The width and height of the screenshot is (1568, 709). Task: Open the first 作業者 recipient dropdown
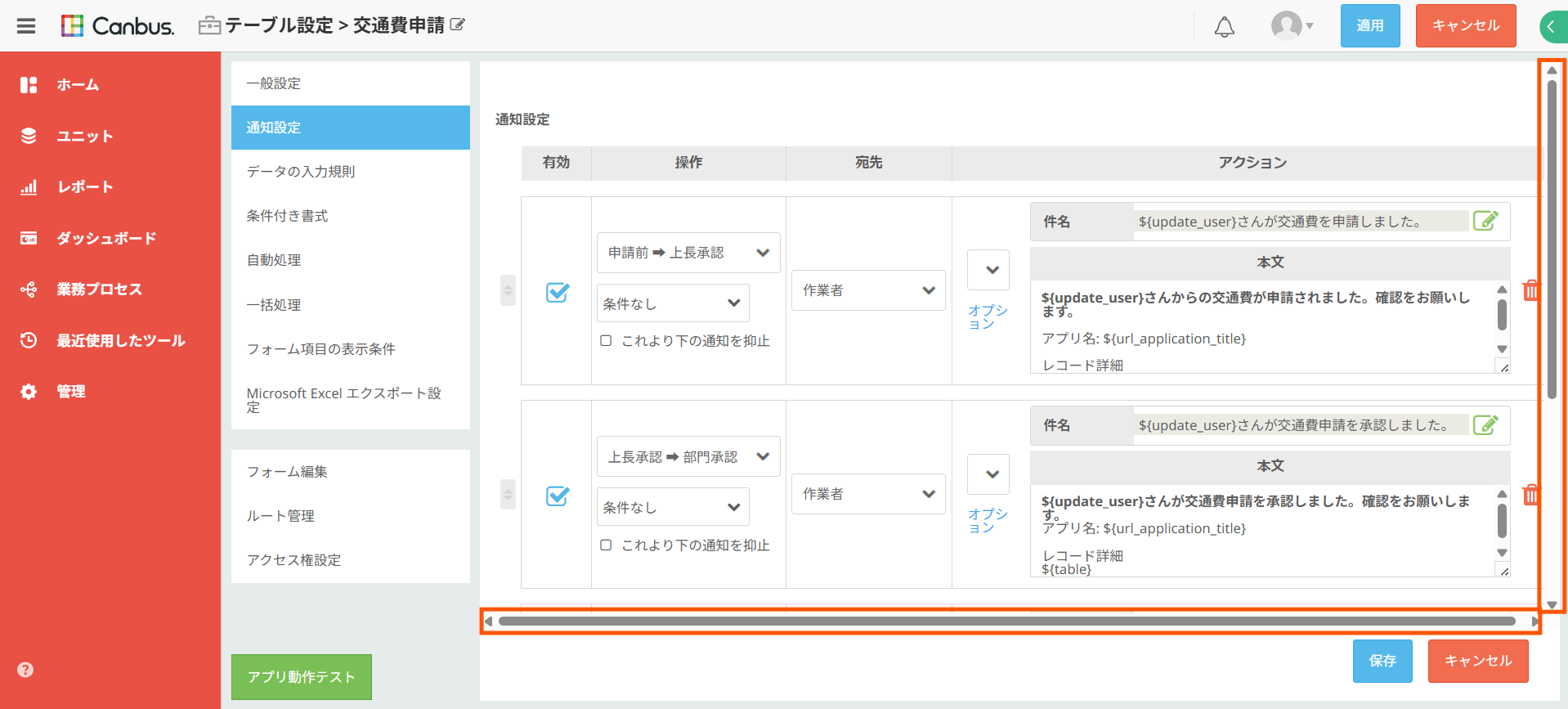tap(868, 290)
